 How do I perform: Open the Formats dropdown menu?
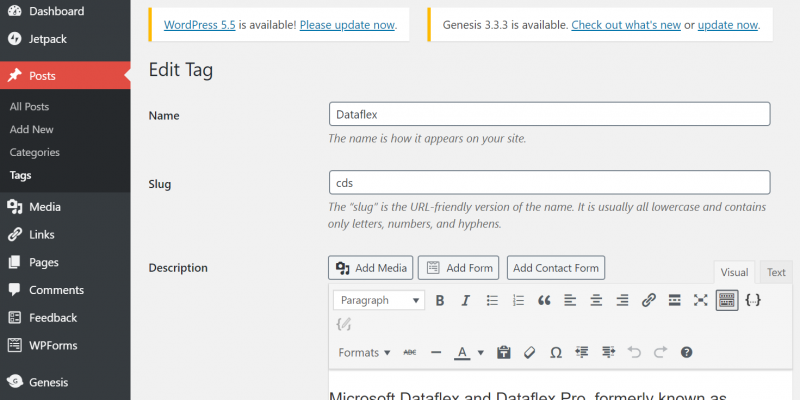(x=364, y=353)
